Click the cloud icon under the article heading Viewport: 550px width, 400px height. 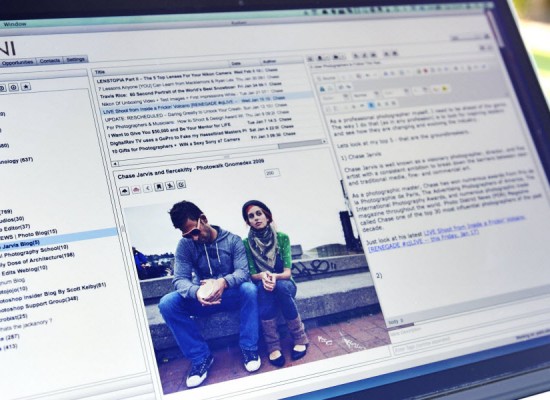click(x=125, y=191)
